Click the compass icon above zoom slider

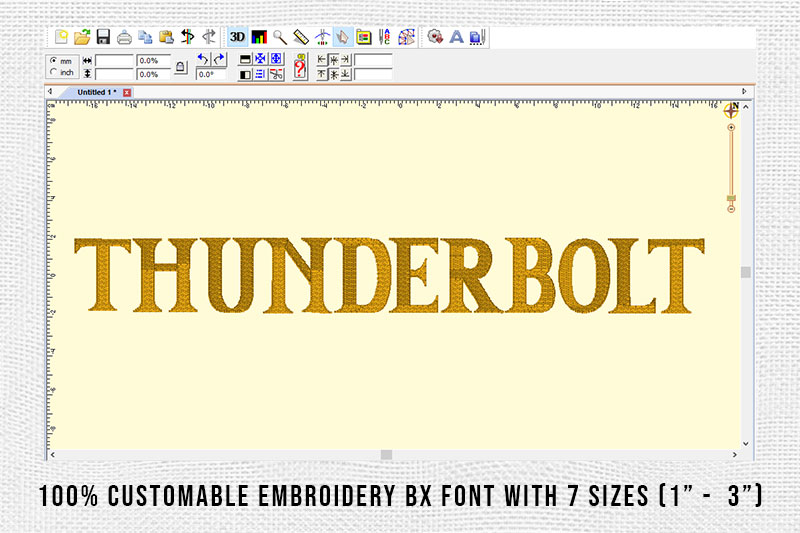pyautogui.click(x=731, y=110)
